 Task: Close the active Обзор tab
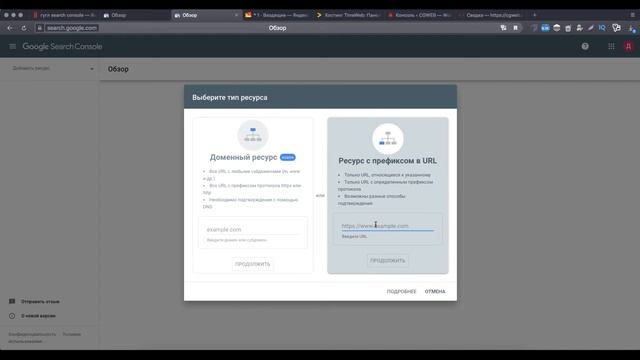click(236, 15)
